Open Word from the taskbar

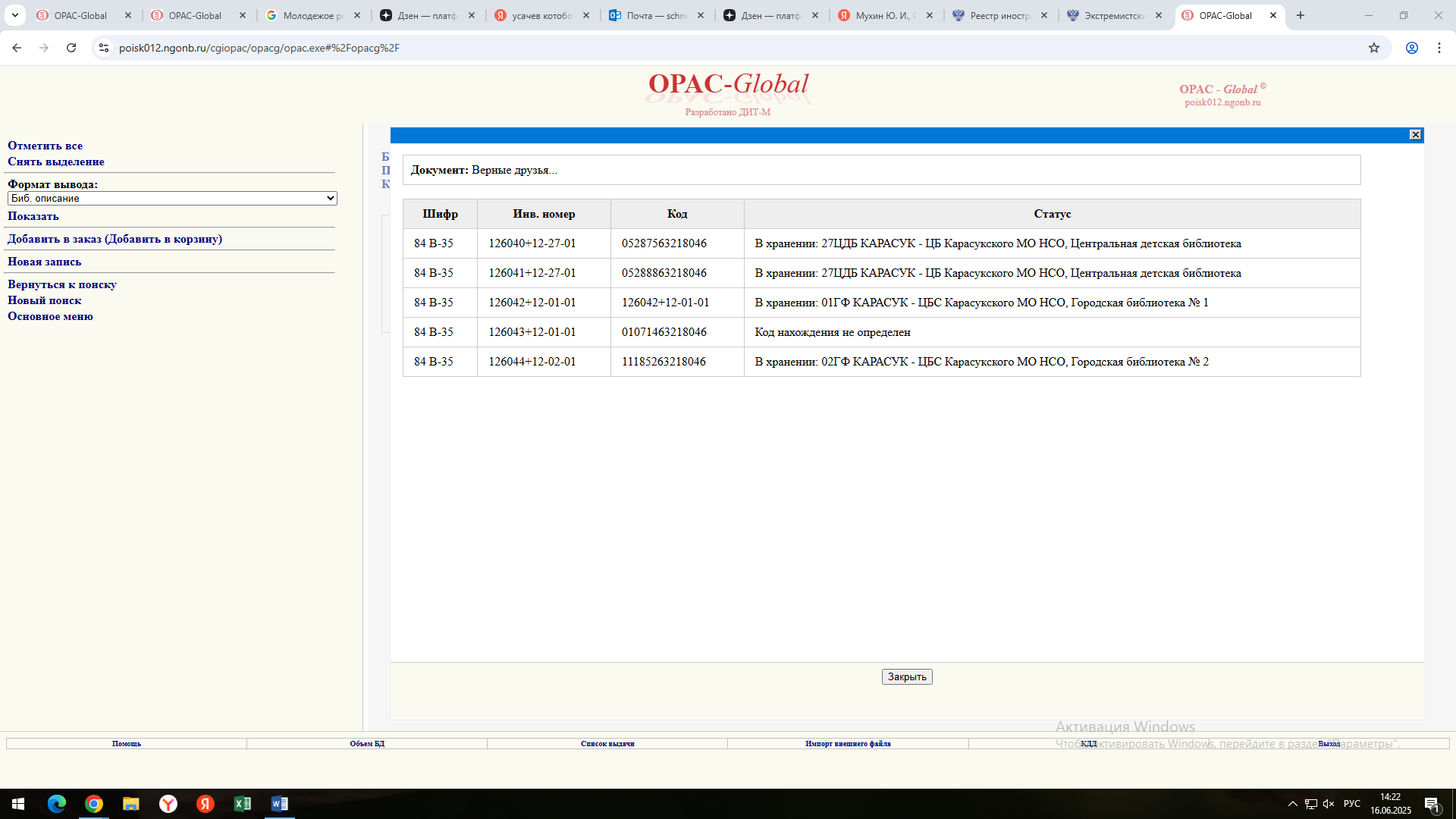279,804
